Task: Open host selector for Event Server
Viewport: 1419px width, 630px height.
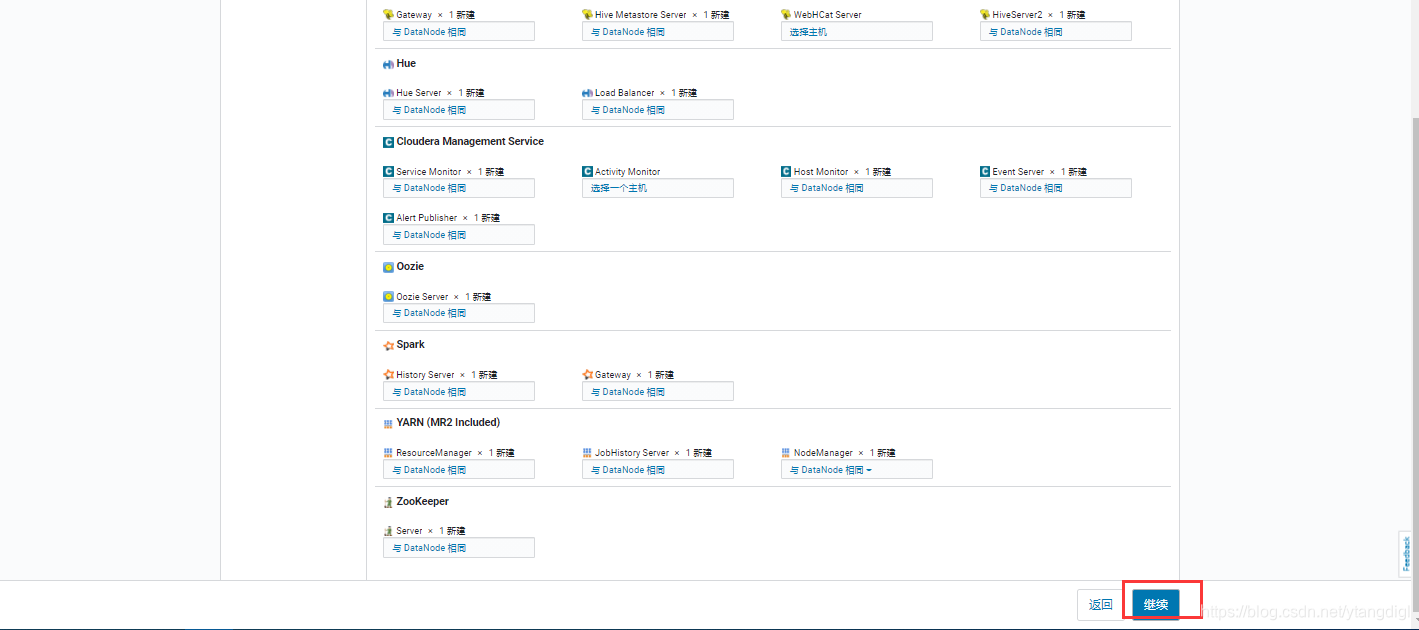Action: 1056,188
